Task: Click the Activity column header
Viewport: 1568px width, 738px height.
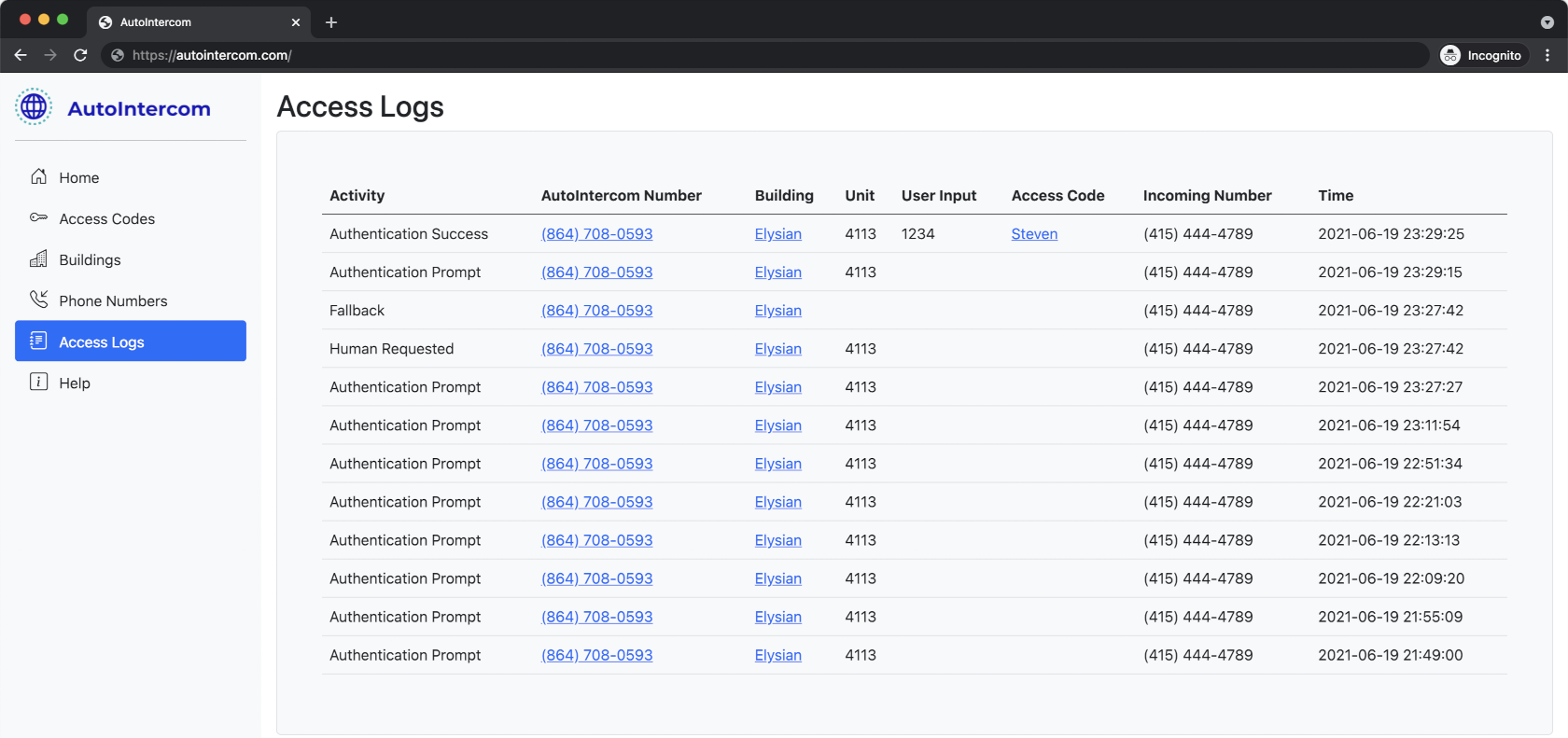Action: (x=357, y=196)
